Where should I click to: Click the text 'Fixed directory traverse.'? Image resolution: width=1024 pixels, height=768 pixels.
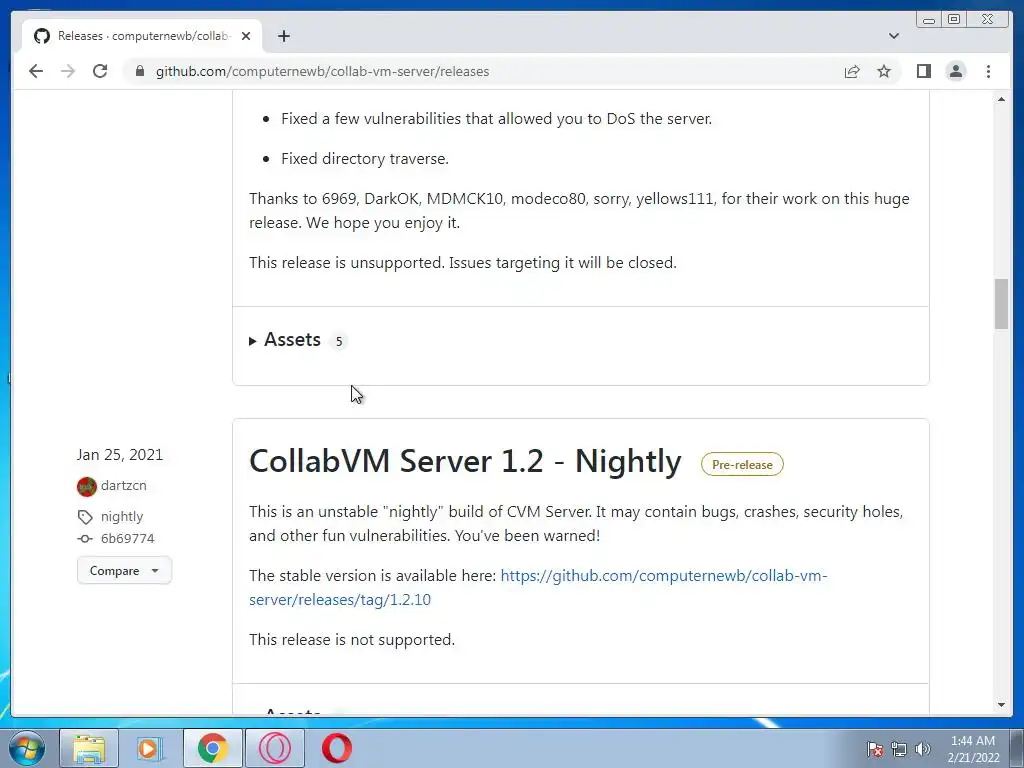coord(364,159)
